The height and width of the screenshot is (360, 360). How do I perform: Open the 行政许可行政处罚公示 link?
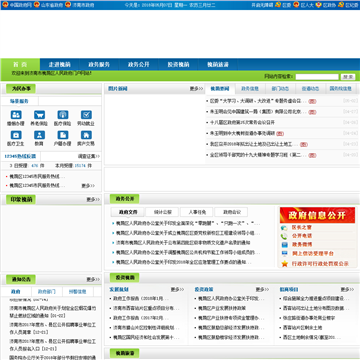pyautogui.click(x=320, y=264)
